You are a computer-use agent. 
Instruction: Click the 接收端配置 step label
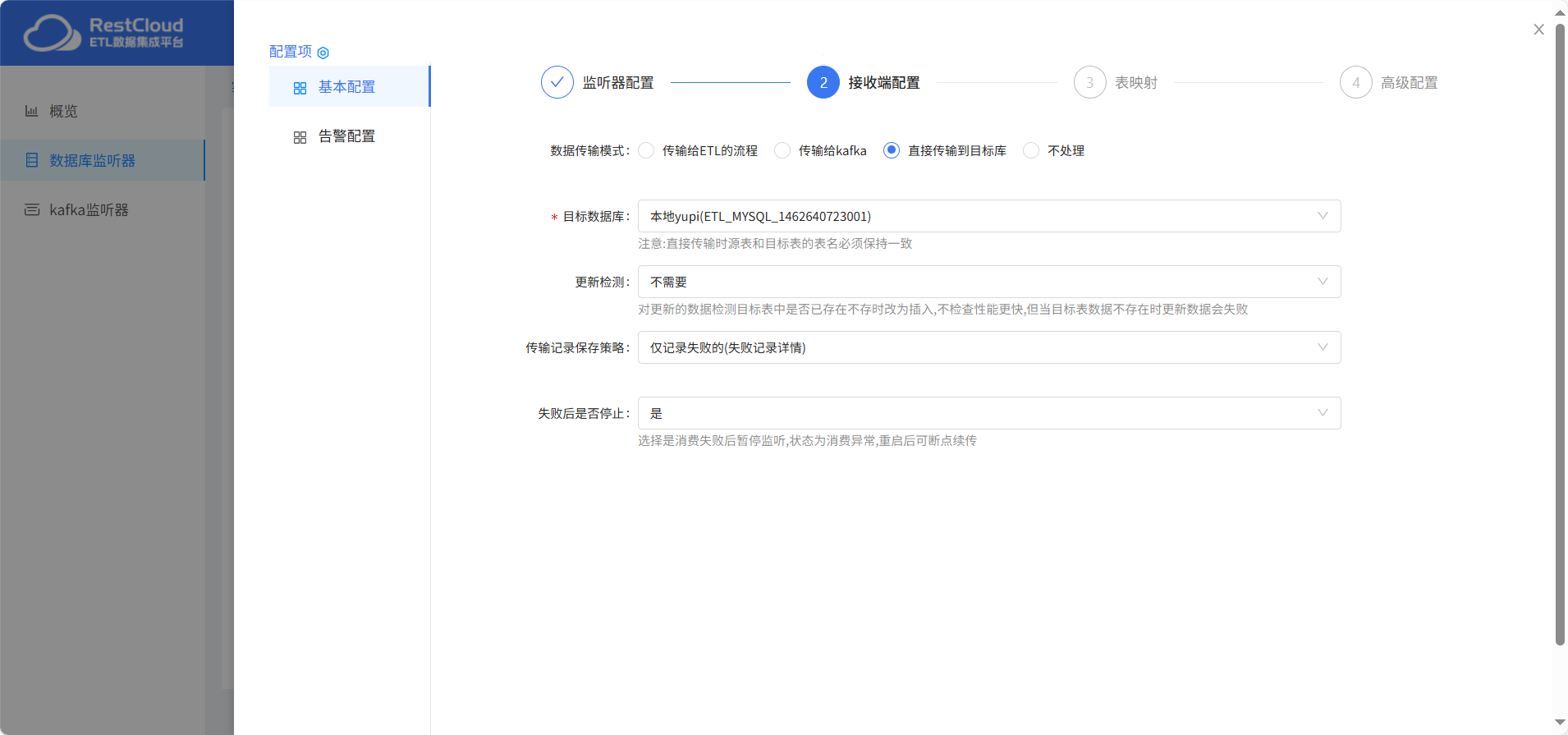pos(884,83)
